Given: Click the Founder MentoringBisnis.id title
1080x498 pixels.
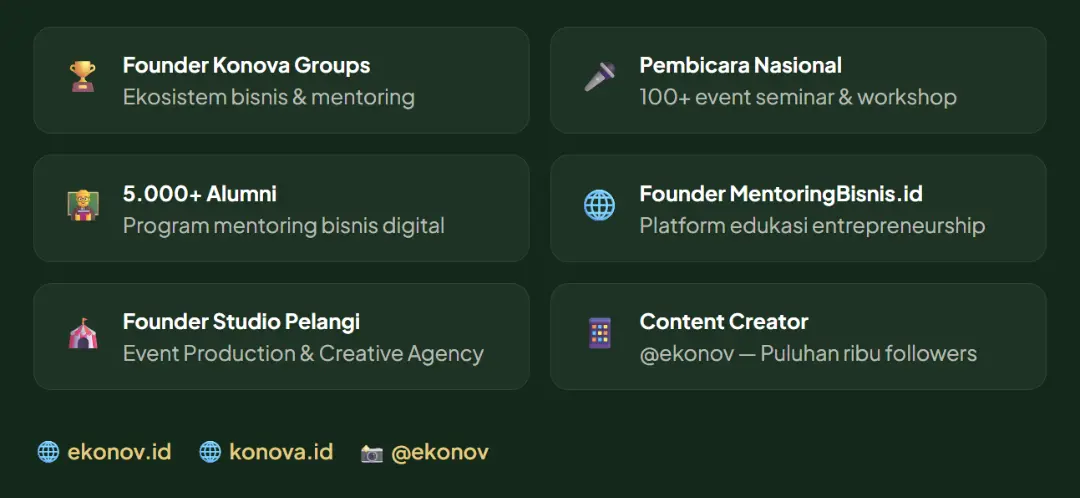Looking at the screenshot, I should (781, 194).
